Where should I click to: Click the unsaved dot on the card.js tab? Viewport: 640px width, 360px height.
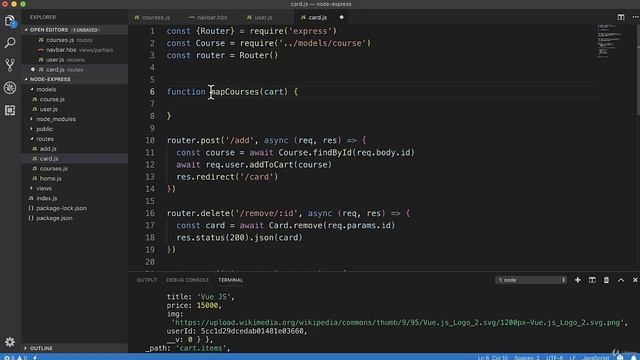pyautogui.click(x=342, y=18)
